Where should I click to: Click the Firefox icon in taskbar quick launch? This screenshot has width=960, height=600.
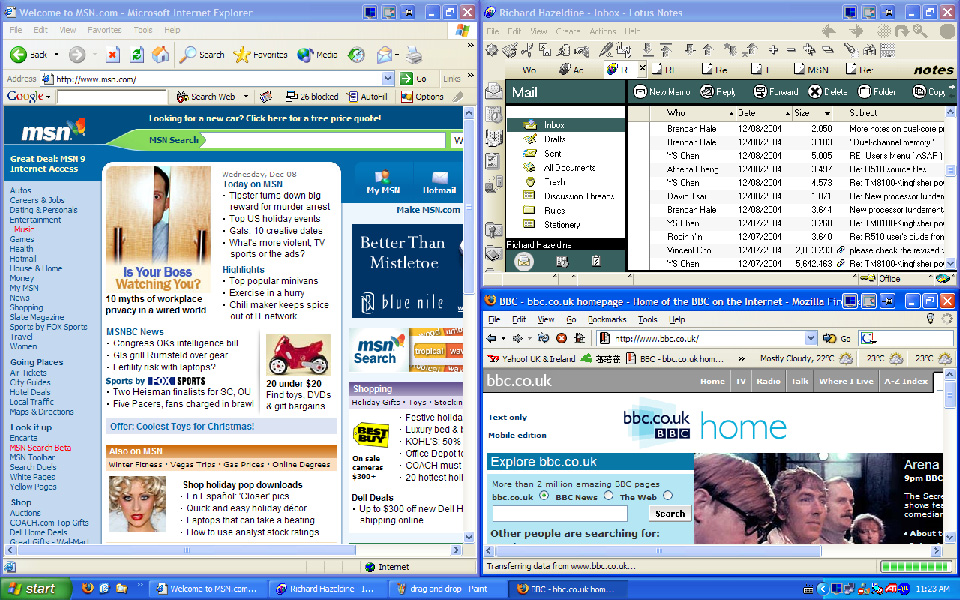click(x=88, y=588)
